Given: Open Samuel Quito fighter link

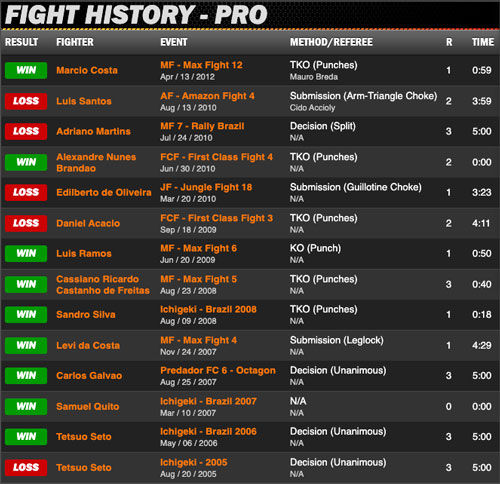Looking at the screenshot, I should (88, 406).
